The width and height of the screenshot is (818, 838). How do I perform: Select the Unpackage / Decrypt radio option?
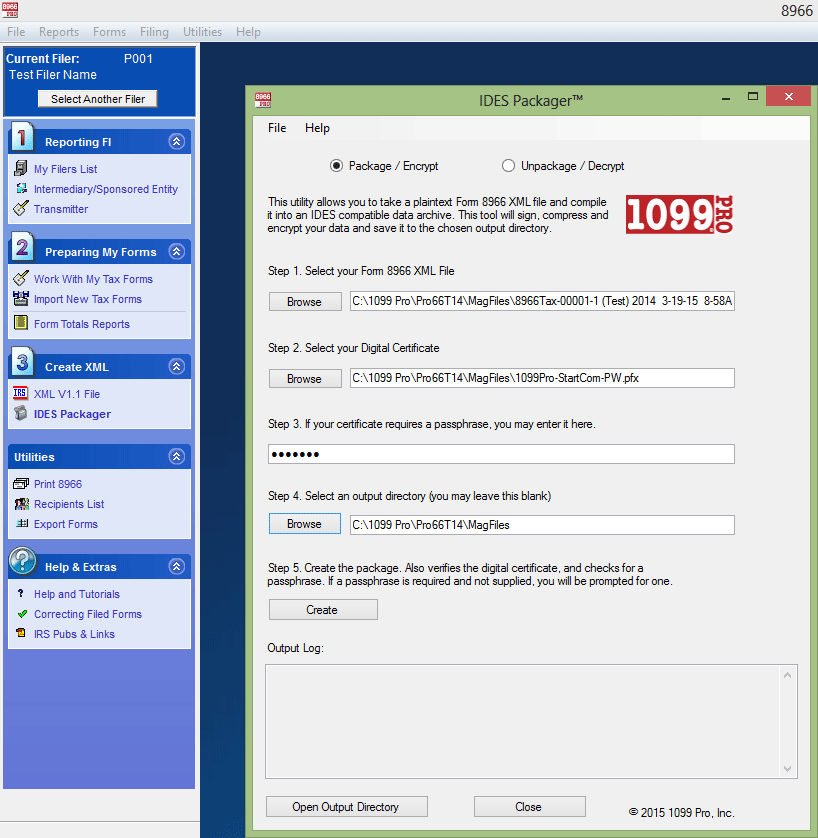click(x=508, y=166)
